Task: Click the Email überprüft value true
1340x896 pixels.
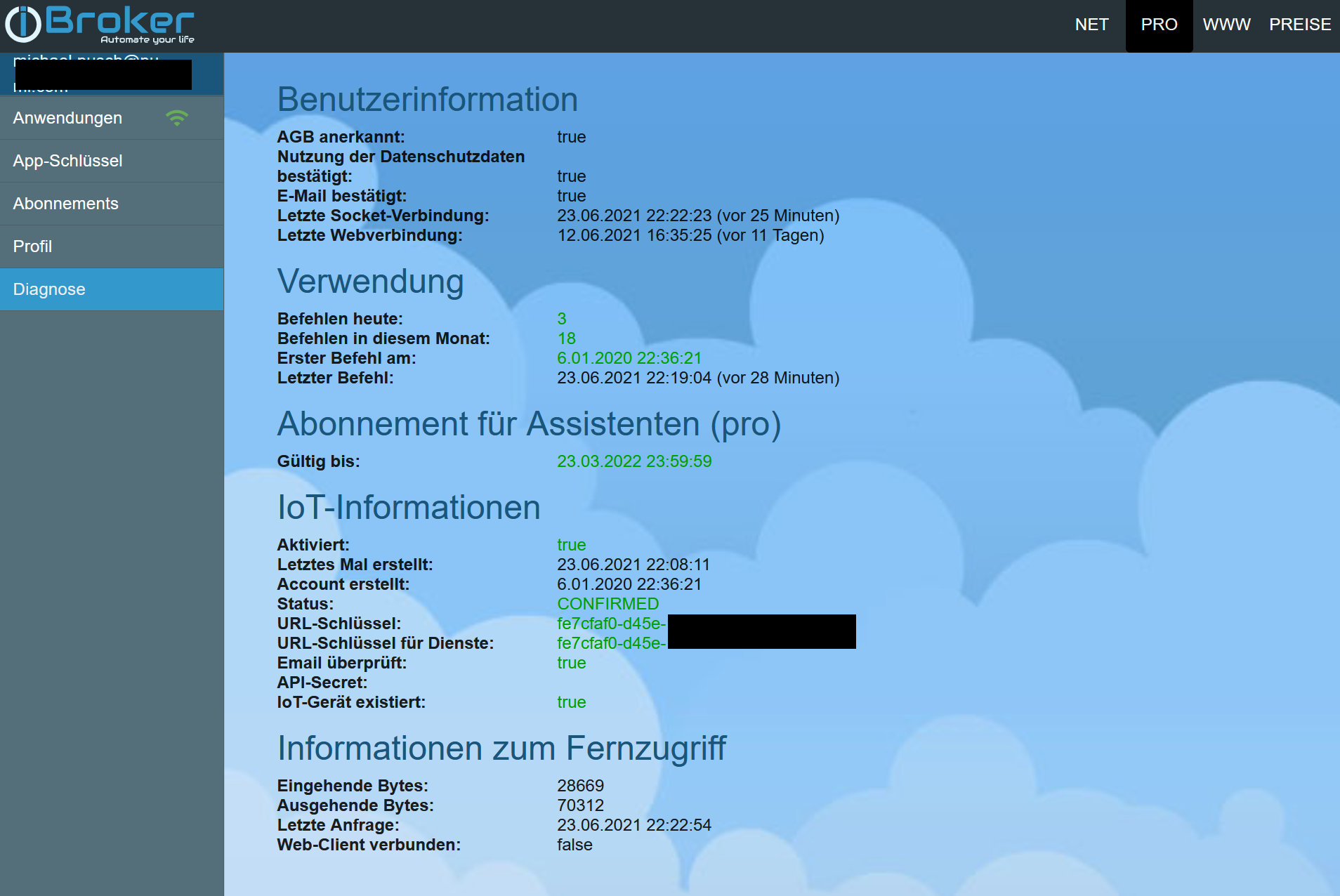Action: pos(571,663)
